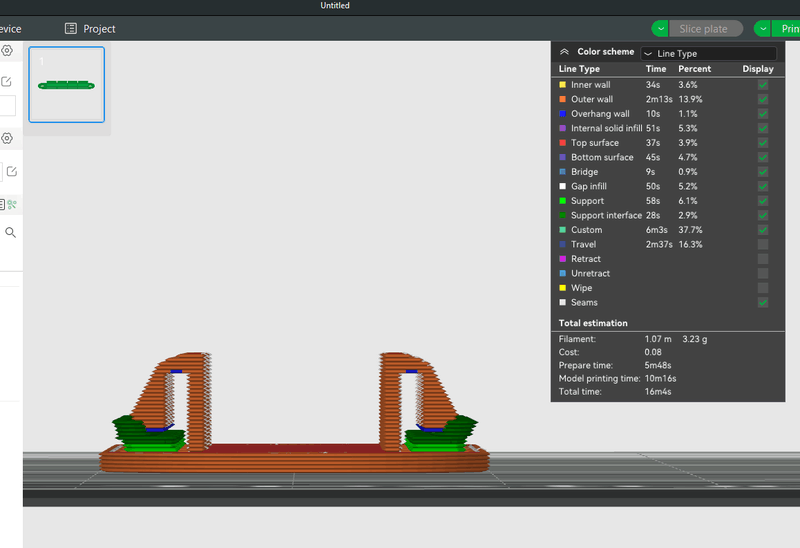Click the Seams label
The width and height of the screenshot is (800, 548).
tap(584, 303)
